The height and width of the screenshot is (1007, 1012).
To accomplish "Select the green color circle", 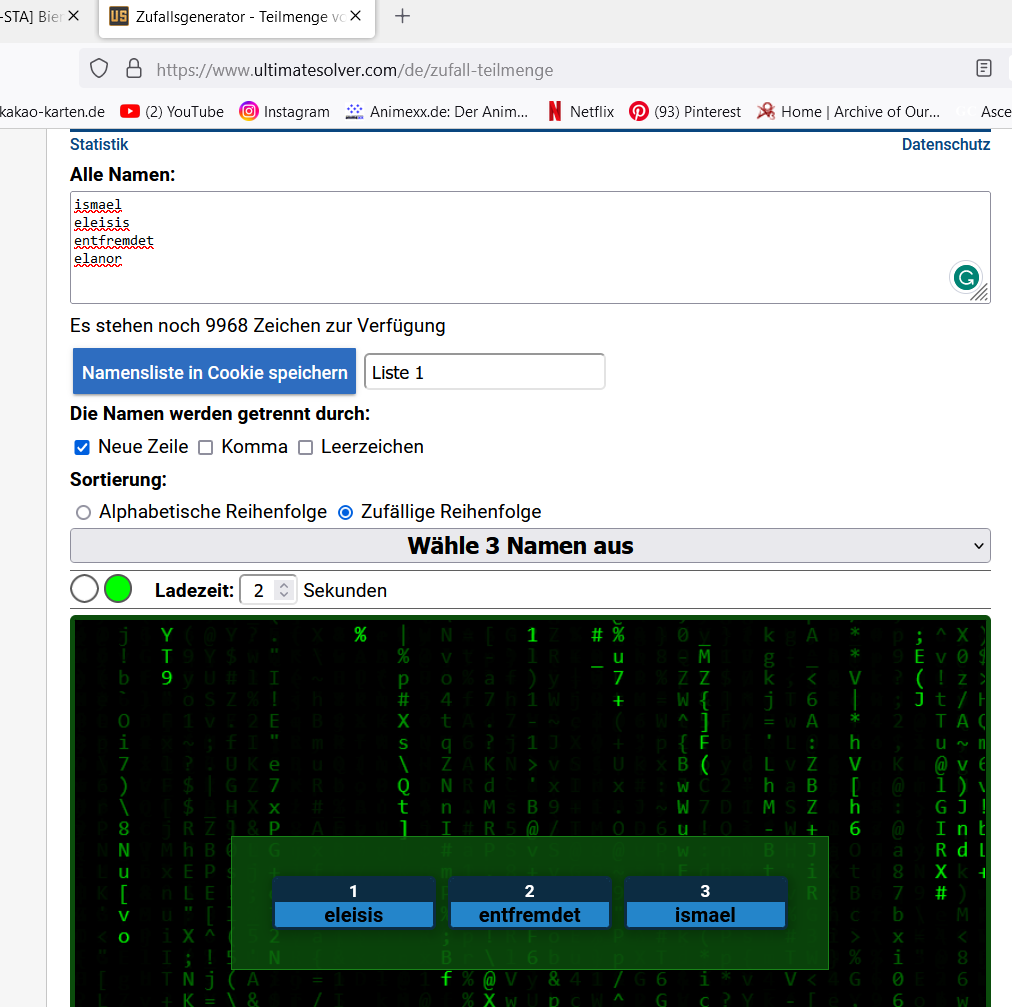I will 118,589.
